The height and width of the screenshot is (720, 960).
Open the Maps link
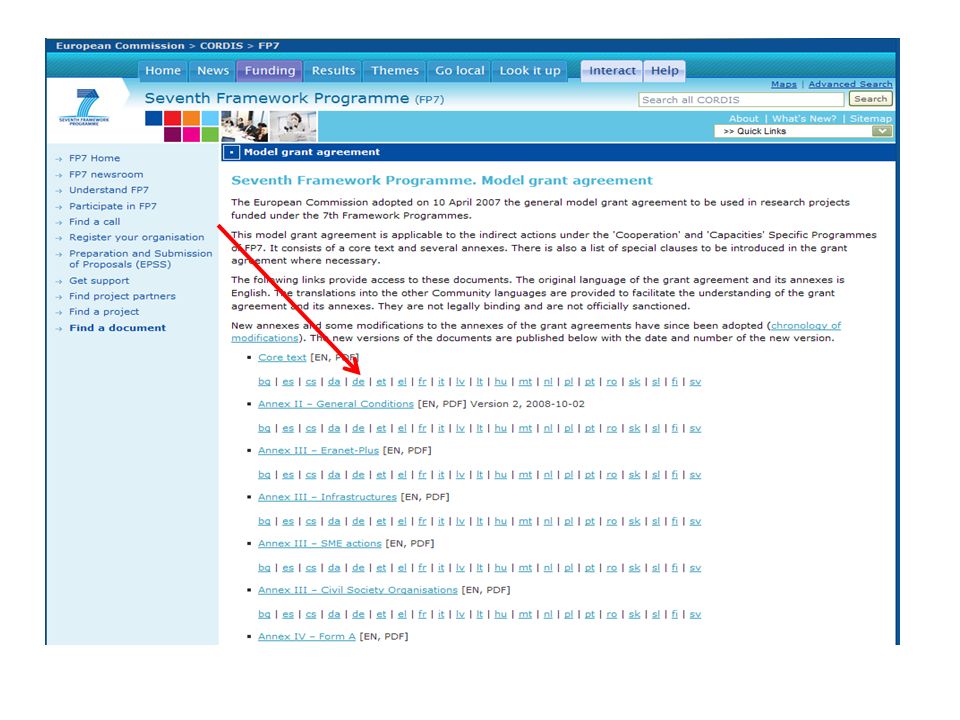tap(784, 84)
